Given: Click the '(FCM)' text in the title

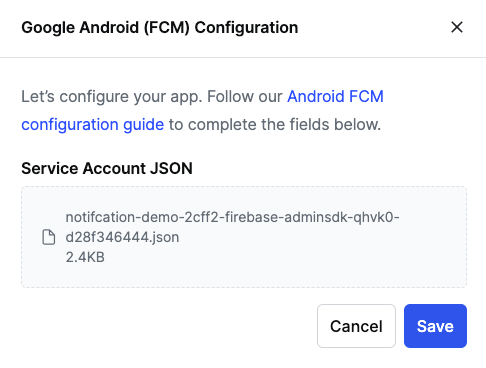Looking at the screenshot, I should point(167,27).
